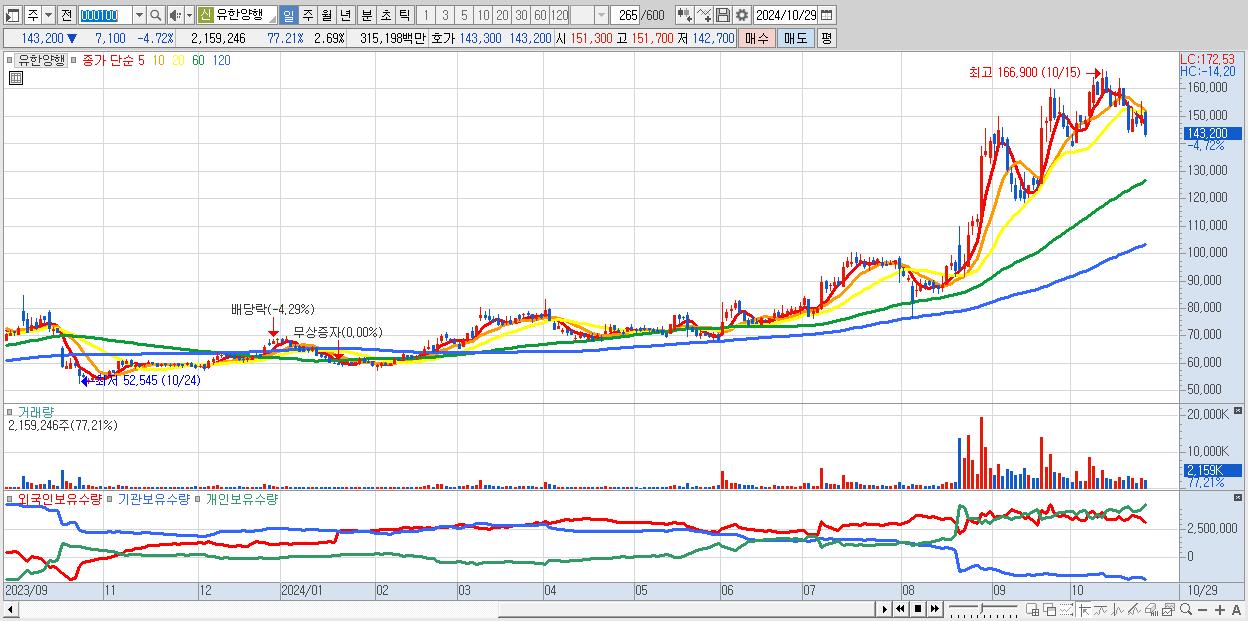Click the dotted-frame chart icon at bottom

(1066, 609)
